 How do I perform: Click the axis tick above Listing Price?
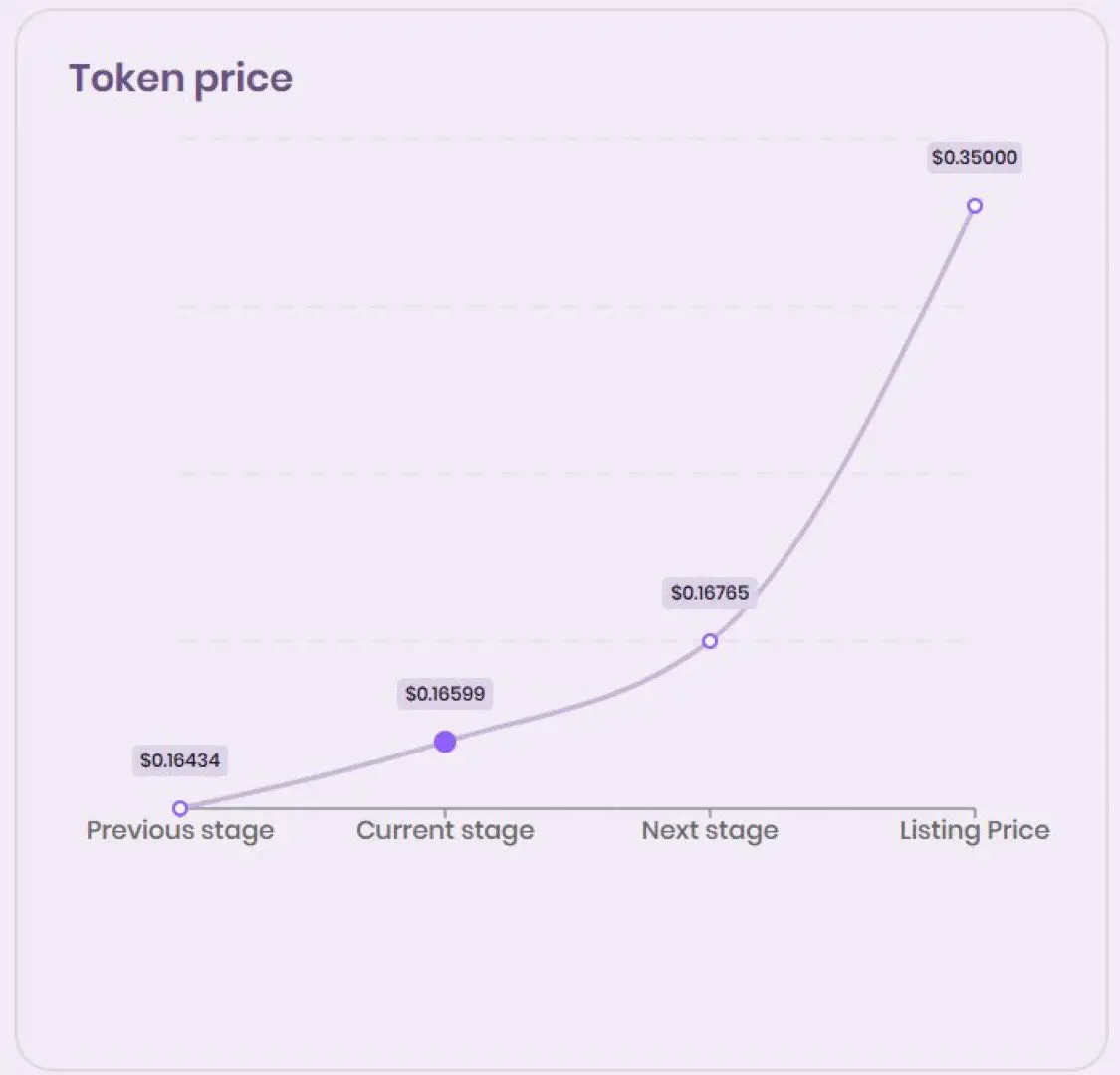coord(975,813)
